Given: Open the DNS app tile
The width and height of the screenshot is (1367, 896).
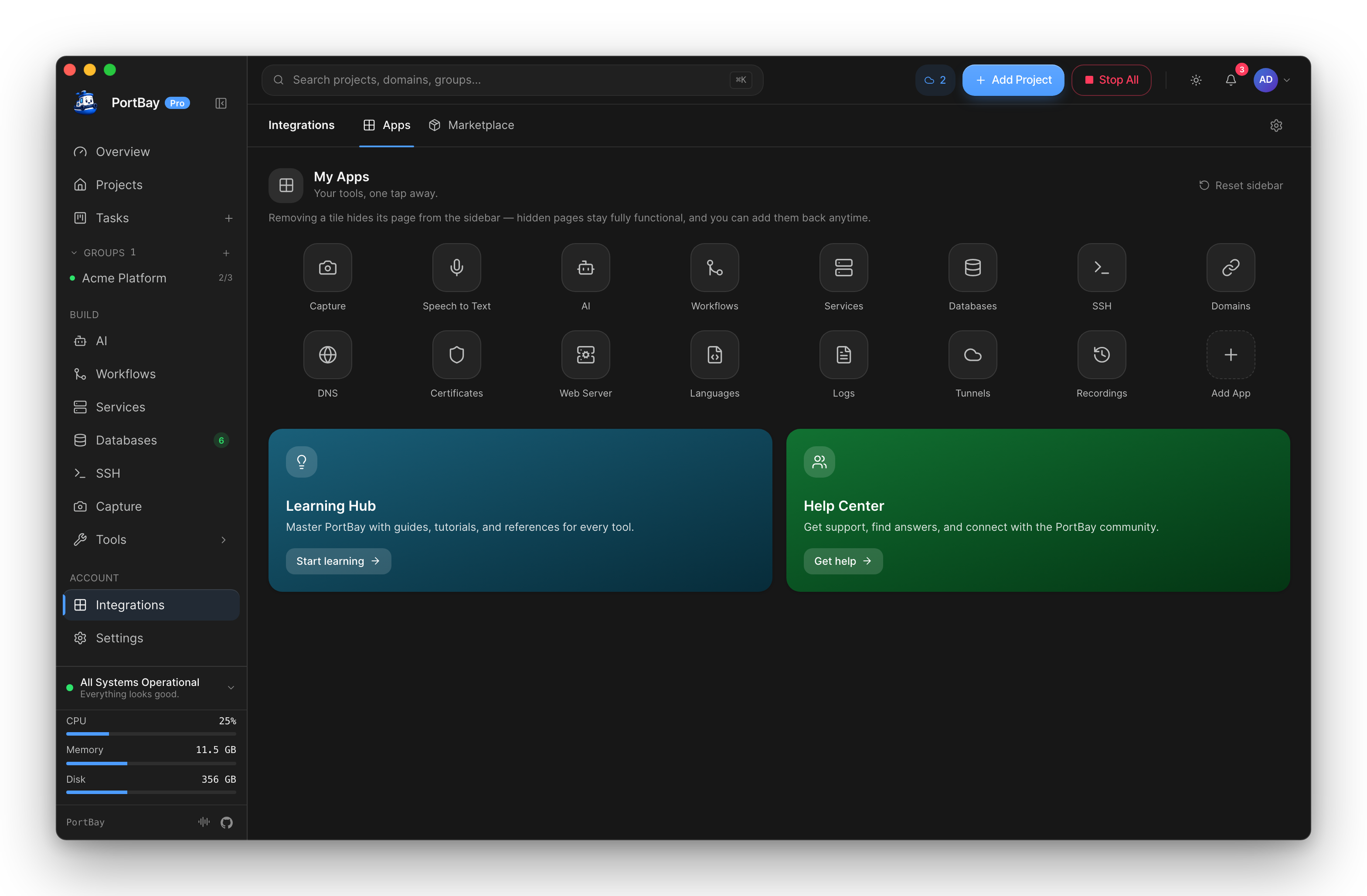Looking at the screenshot, I should coord(327,354).
